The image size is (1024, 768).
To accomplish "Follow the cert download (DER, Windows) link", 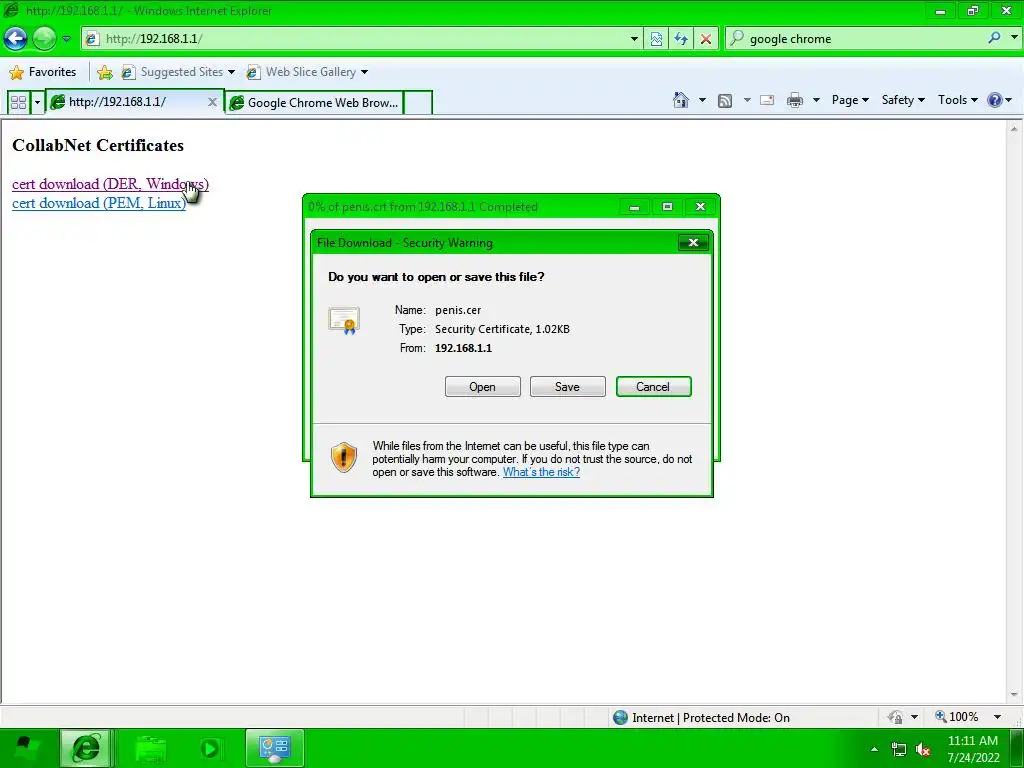I will point(110,184).
